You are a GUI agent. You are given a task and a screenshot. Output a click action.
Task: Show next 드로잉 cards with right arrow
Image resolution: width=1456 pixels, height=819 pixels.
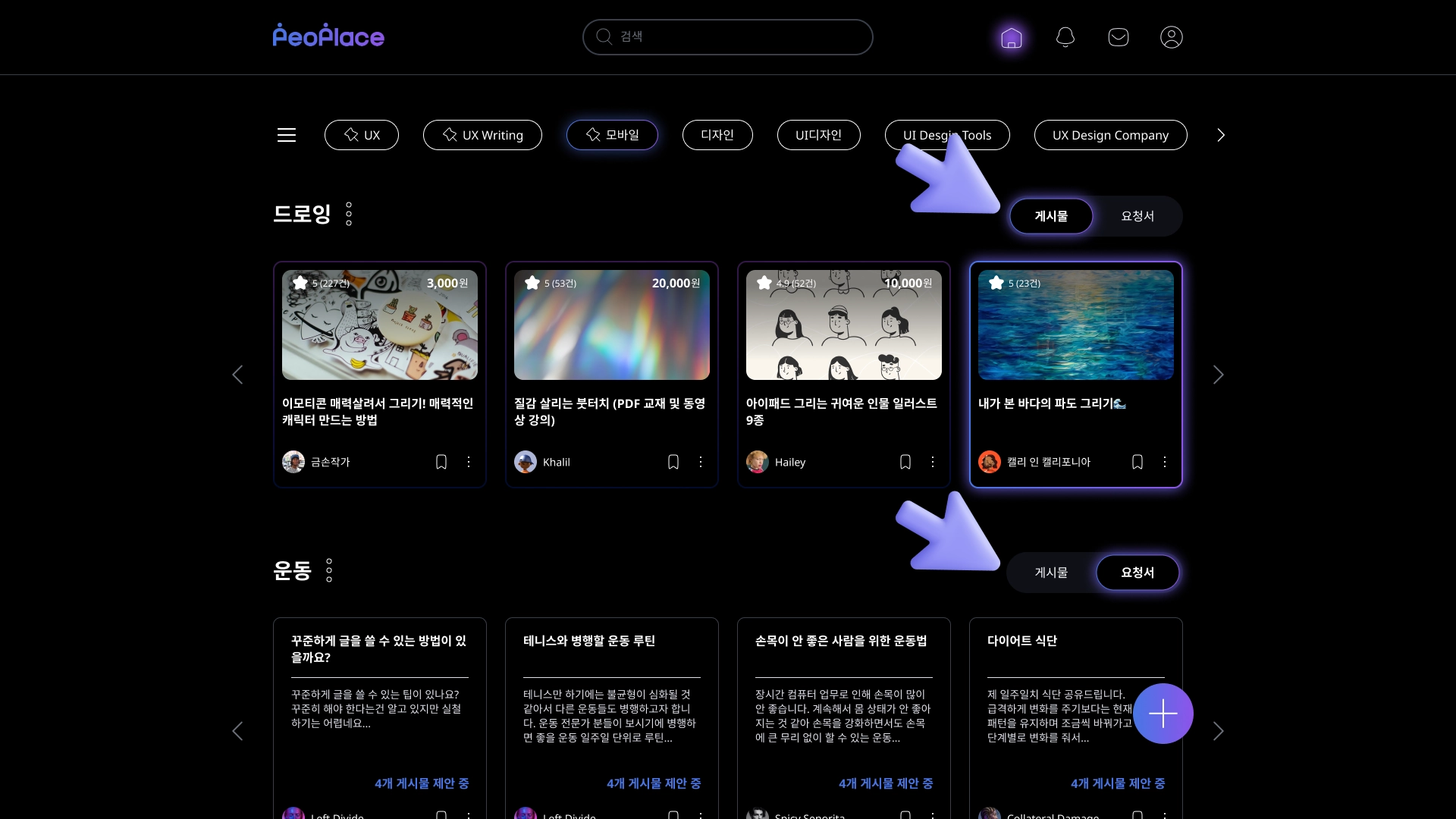pyautogui.click(x=1218, y=375)
